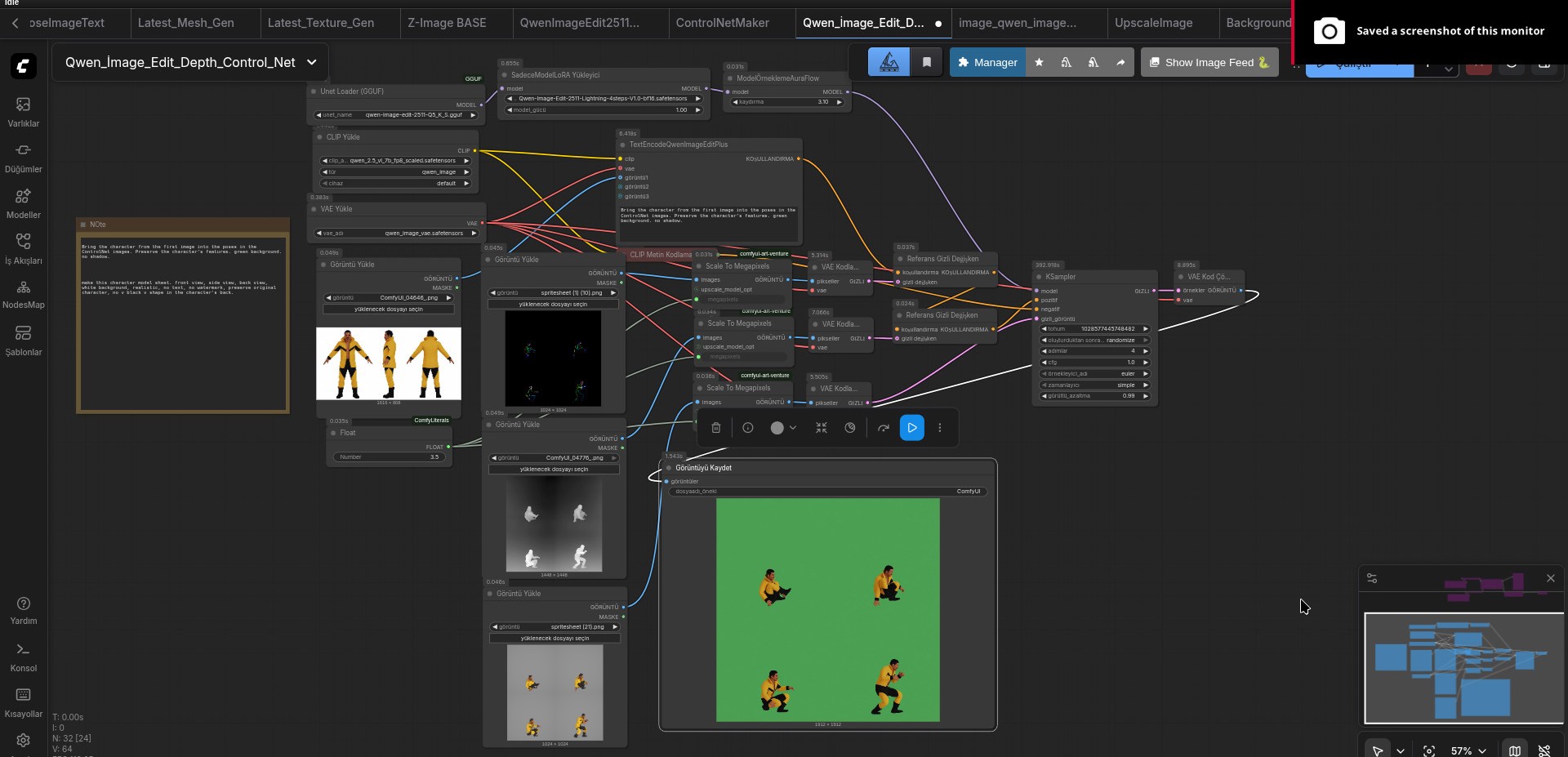Switch to the ControlNetMaker tab
1568x757 pixels.
click(x=722, y=23)
